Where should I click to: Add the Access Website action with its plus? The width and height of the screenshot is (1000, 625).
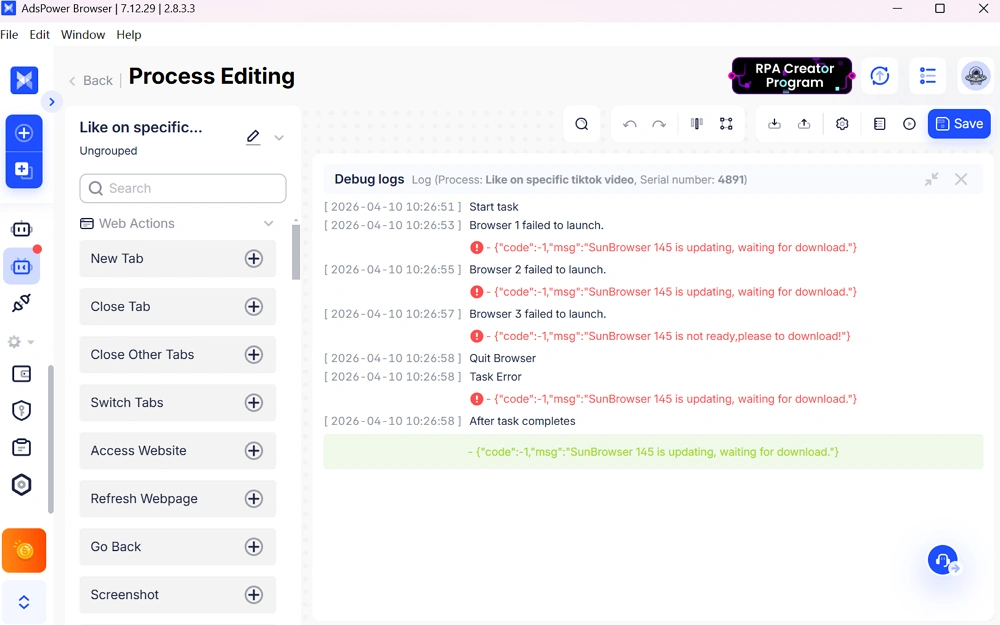tap(254, 451)
